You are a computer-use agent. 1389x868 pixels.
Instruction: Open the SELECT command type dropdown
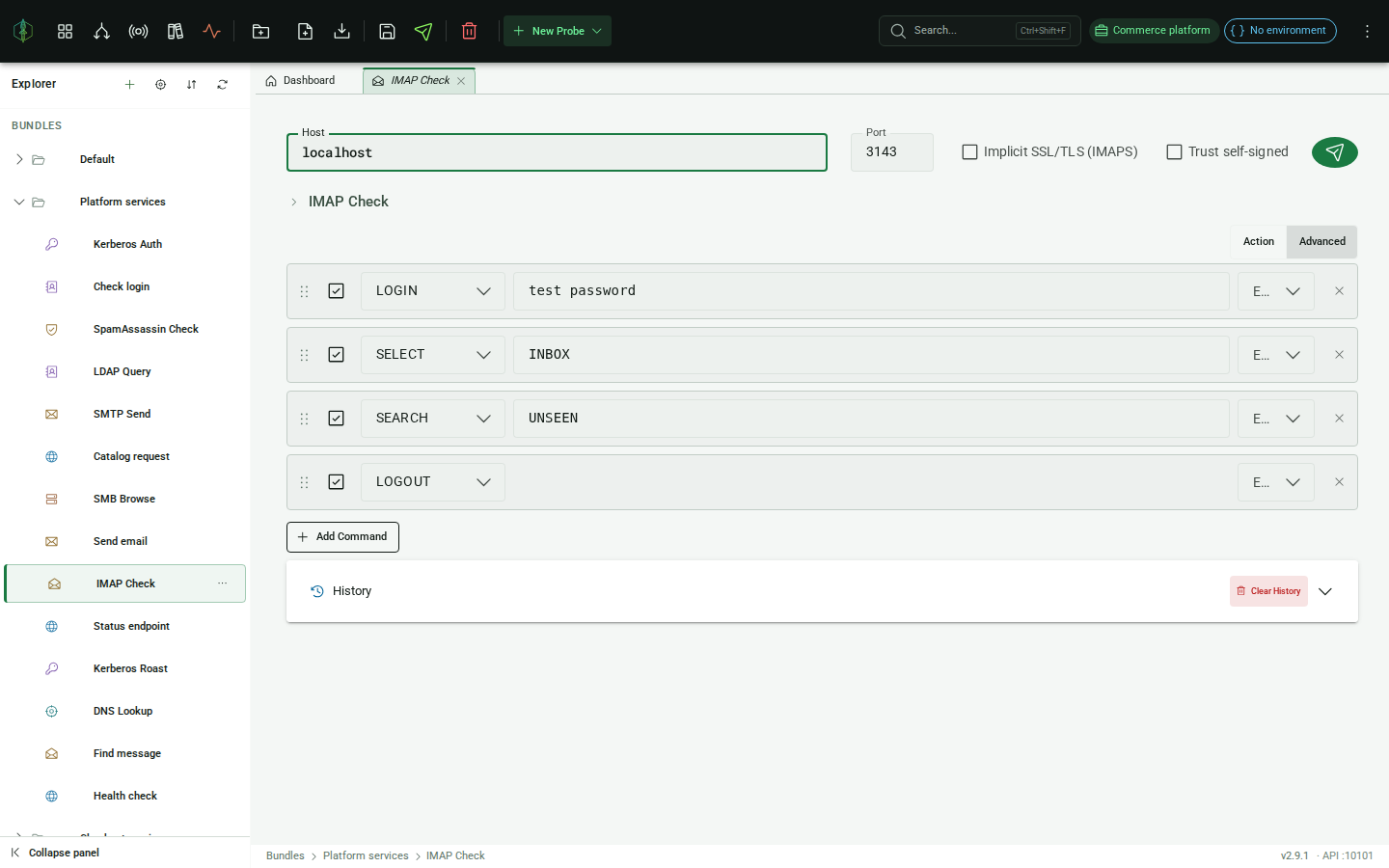433,355
